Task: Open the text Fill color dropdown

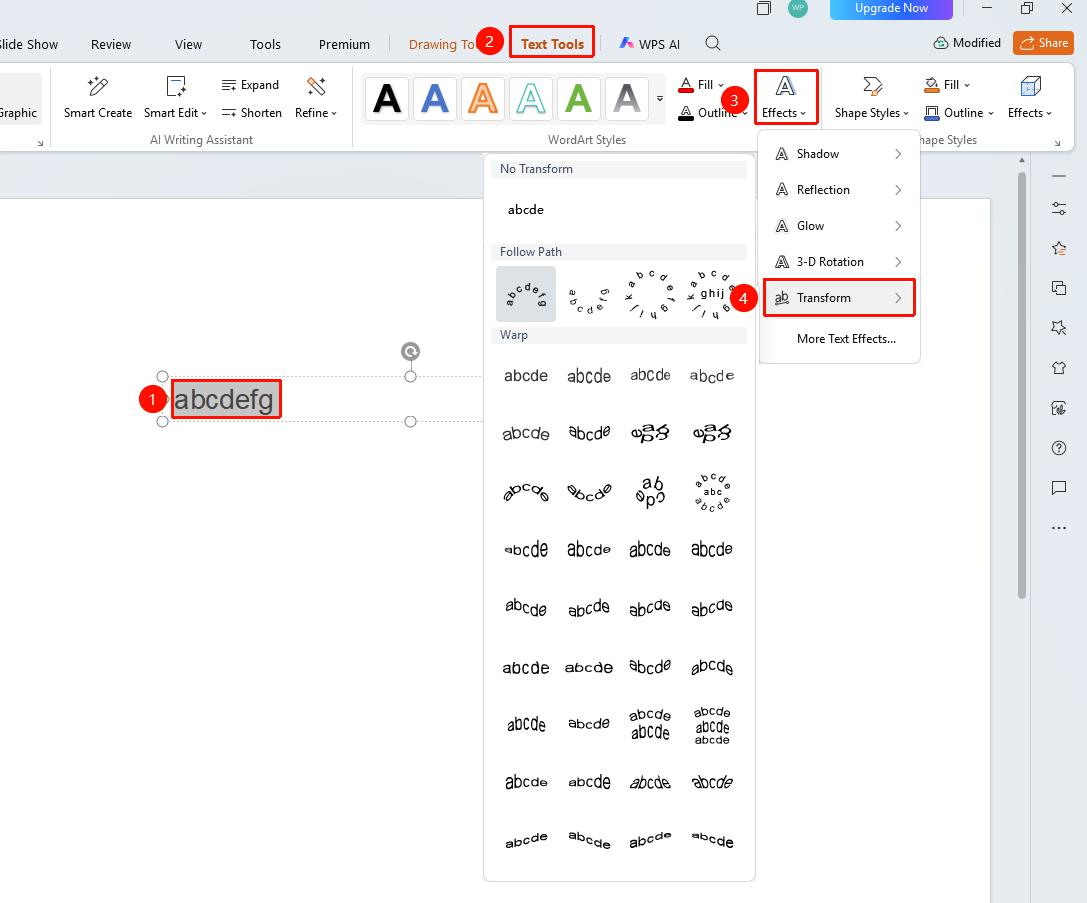Action: click(702, 85)
